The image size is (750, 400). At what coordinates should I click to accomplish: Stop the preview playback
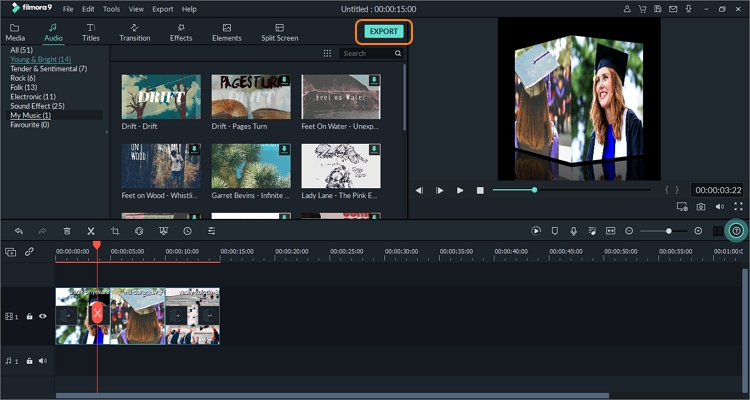[x=480, y=190]
